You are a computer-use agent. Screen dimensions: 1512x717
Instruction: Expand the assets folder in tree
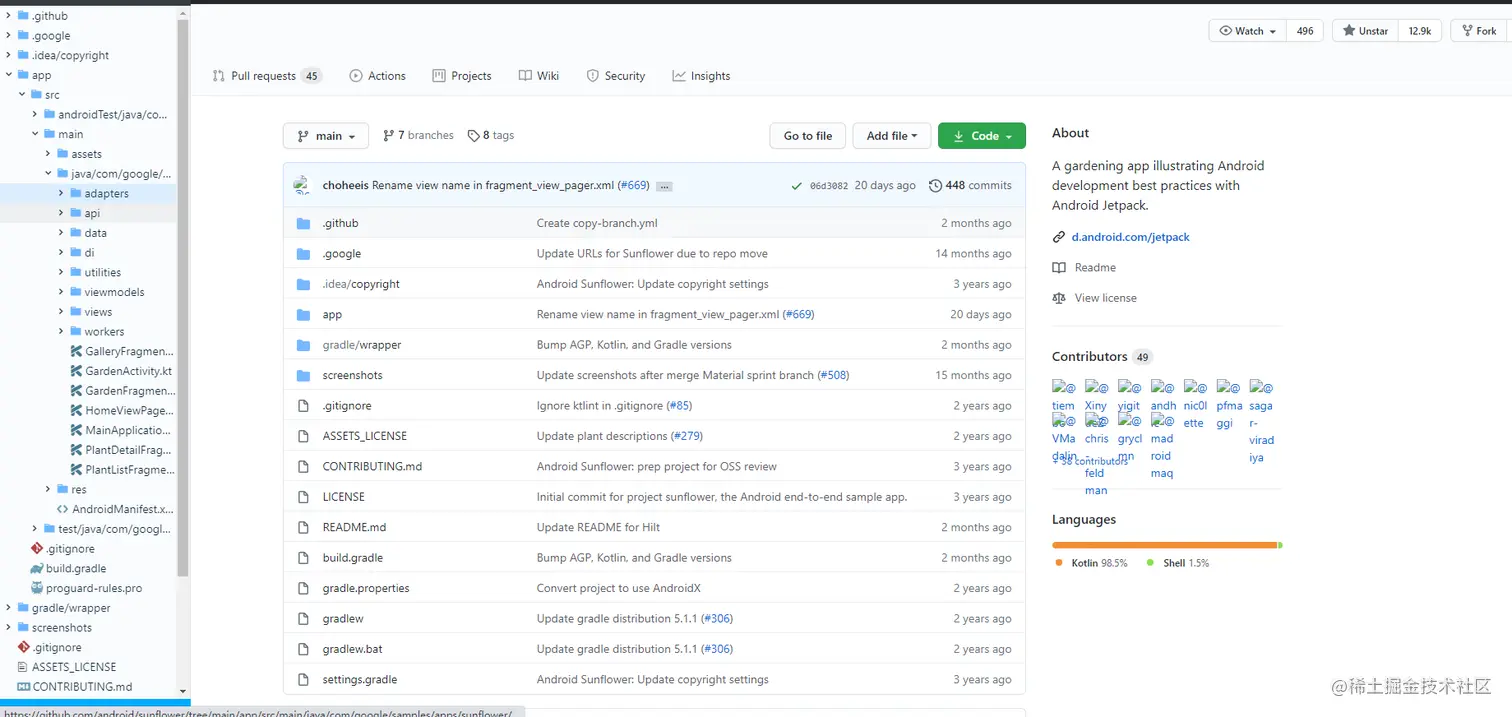coord(48,154)
